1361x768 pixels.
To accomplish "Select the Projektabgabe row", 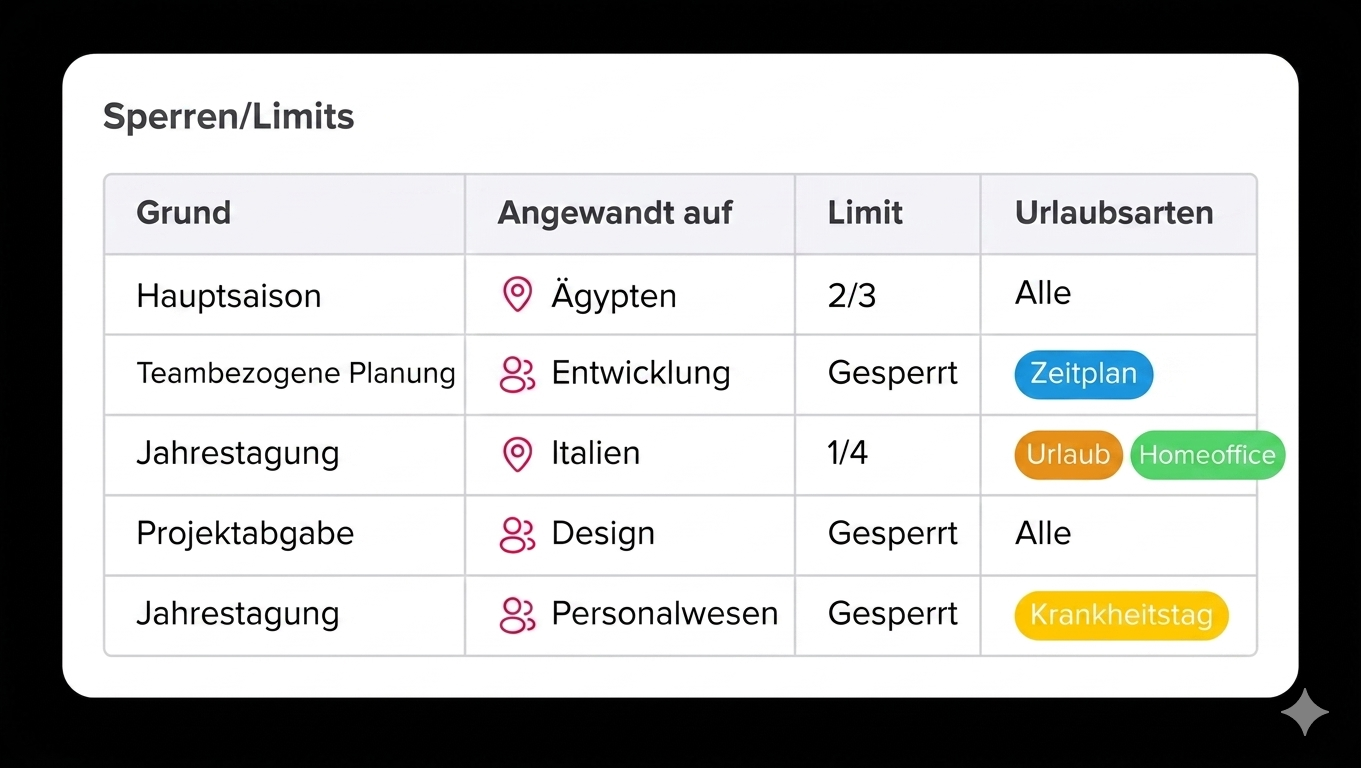I will [245, 533].
